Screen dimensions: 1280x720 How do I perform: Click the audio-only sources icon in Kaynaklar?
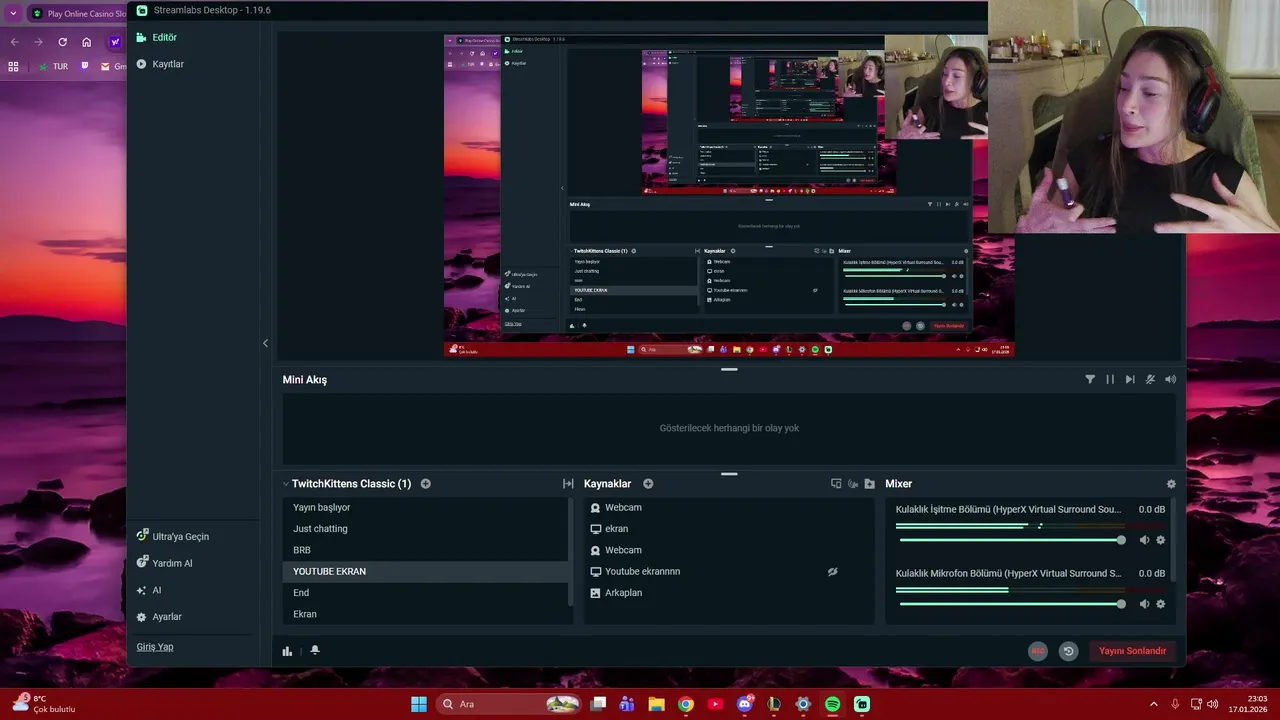click(x=853, y=483)
